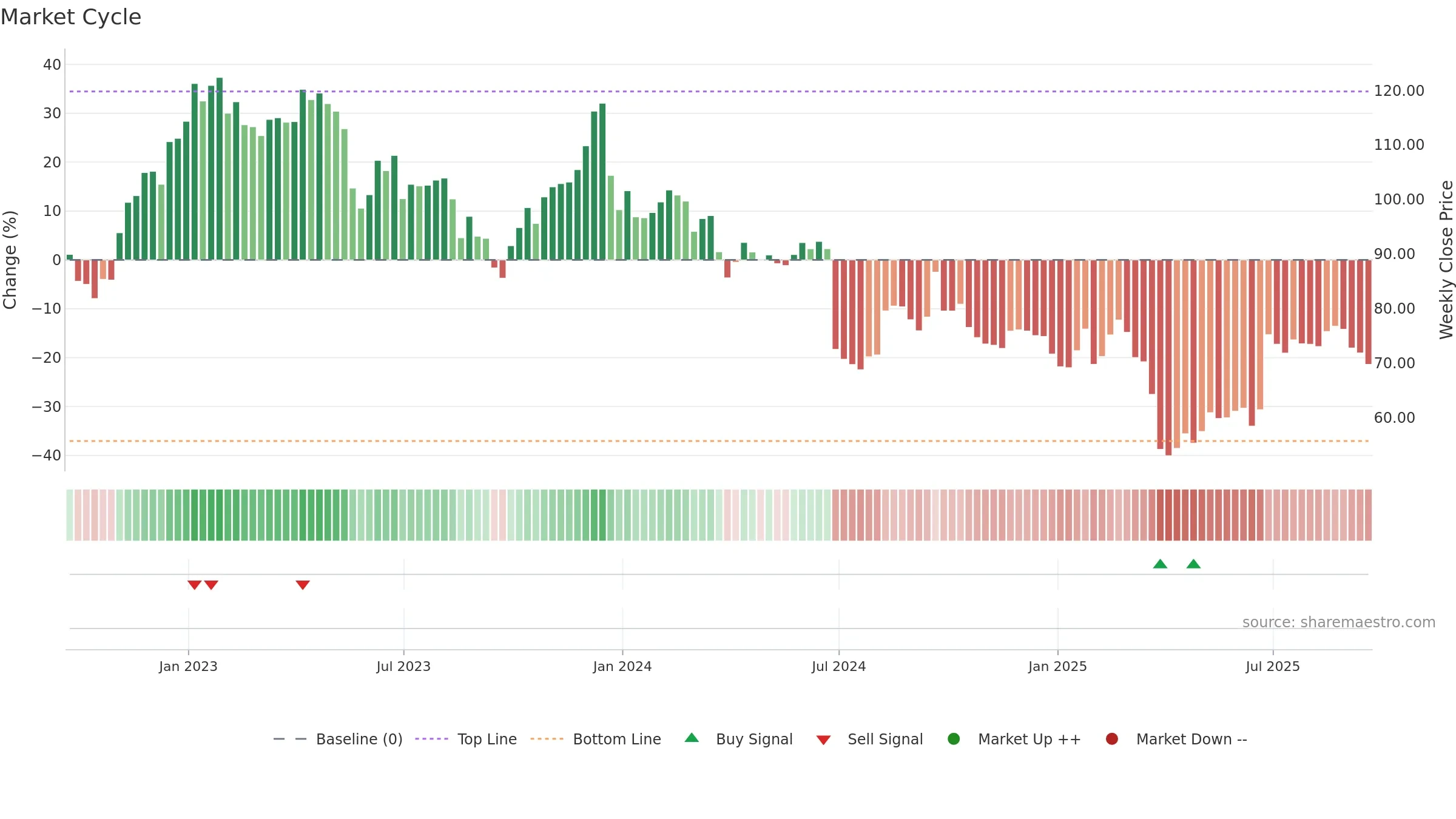Click the Jul 2025 x-axis label
This screenshot has height=819, width=1456.
pos(1273,666)
